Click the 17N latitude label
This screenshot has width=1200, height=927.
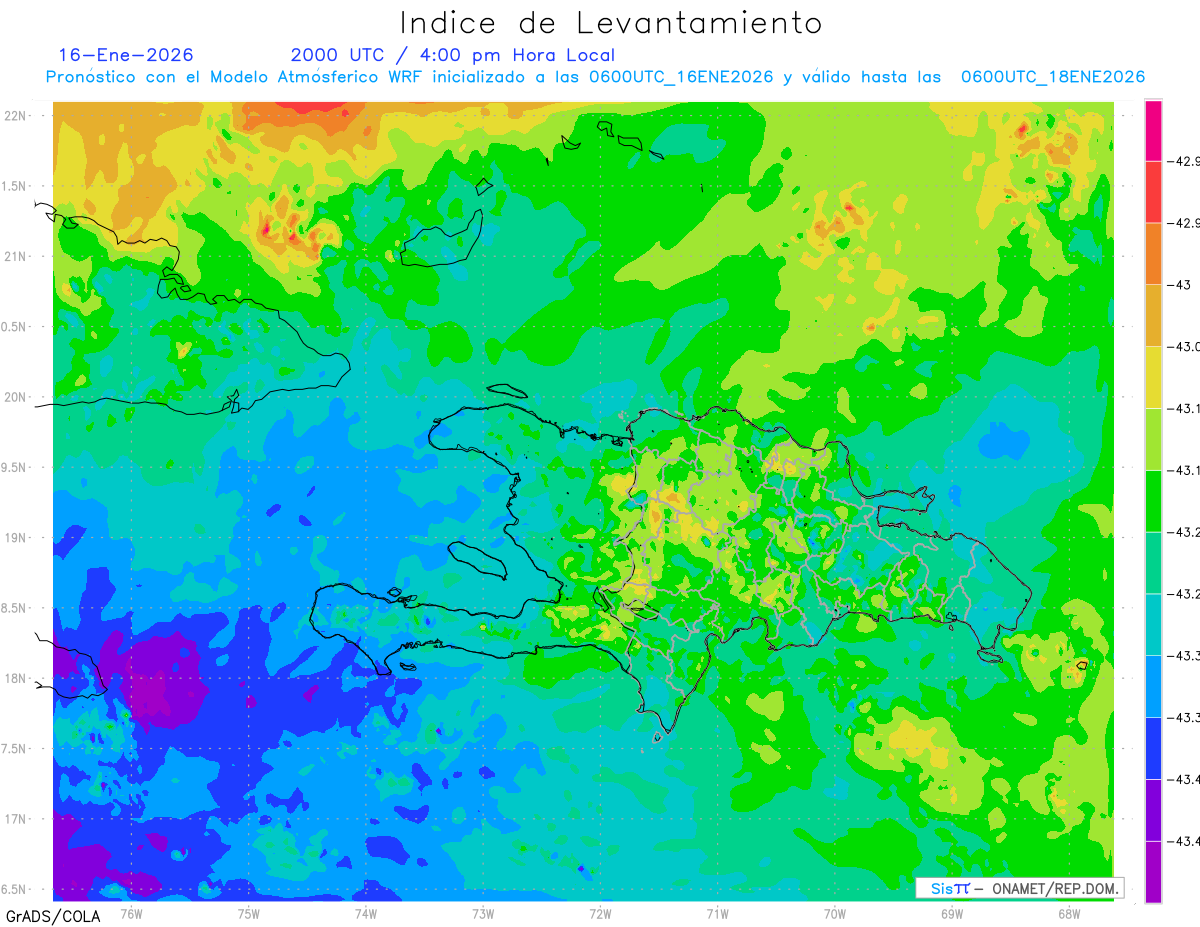16,819
